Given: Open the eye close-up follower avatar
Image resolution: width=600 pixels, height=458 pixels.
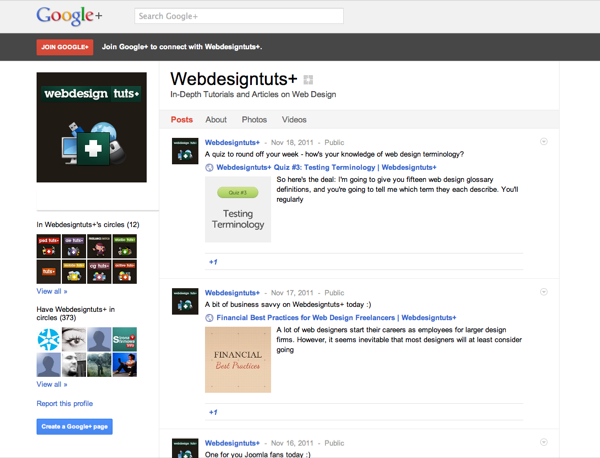Looking at the screenshot, I should (x=74, y=339).
